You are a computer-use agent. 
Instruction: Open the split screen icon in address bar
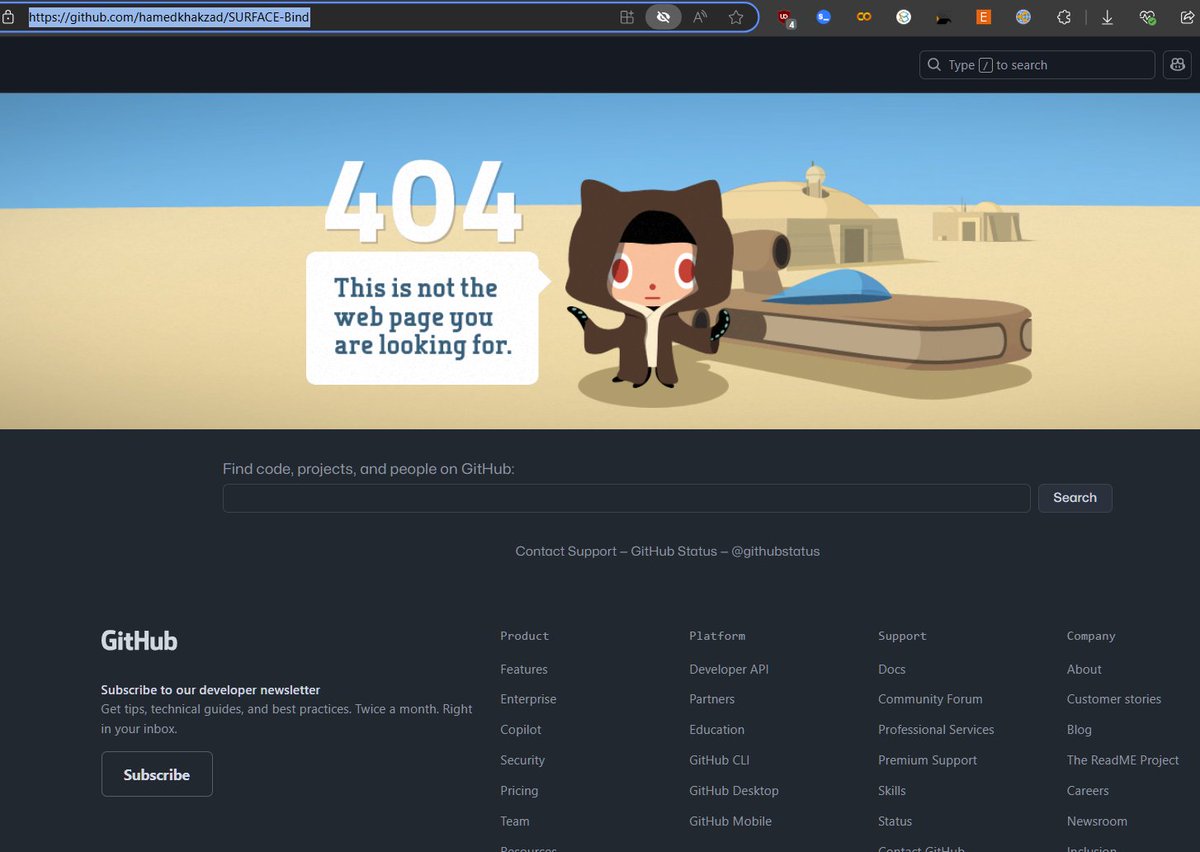click(x=627, y=17)
